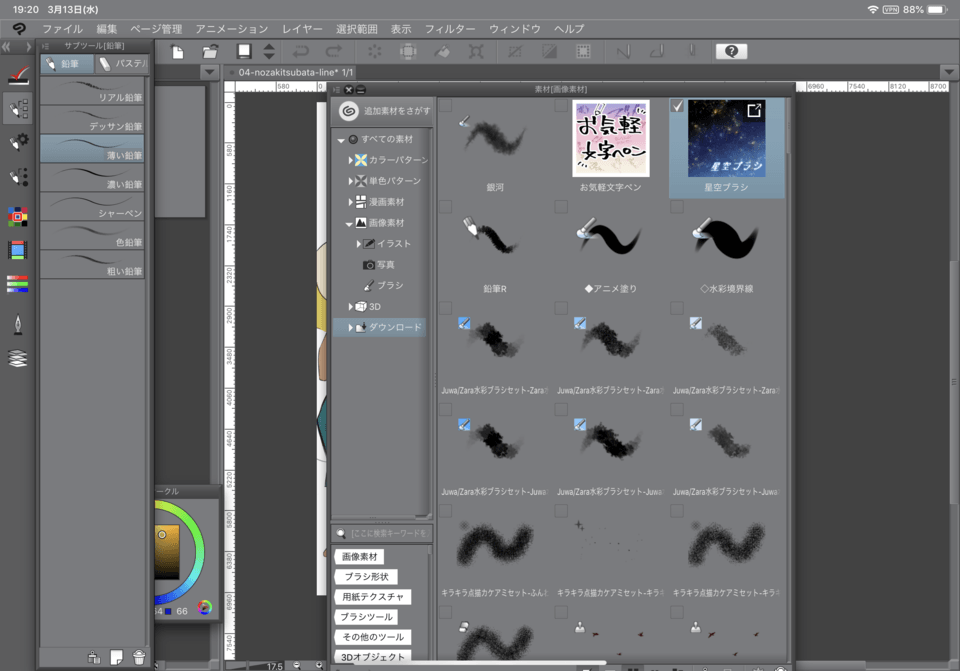Viewport: 960px width, 671px height.
Task: Click the canvas zoom slider showing 17.5
Action: [255, 665]
